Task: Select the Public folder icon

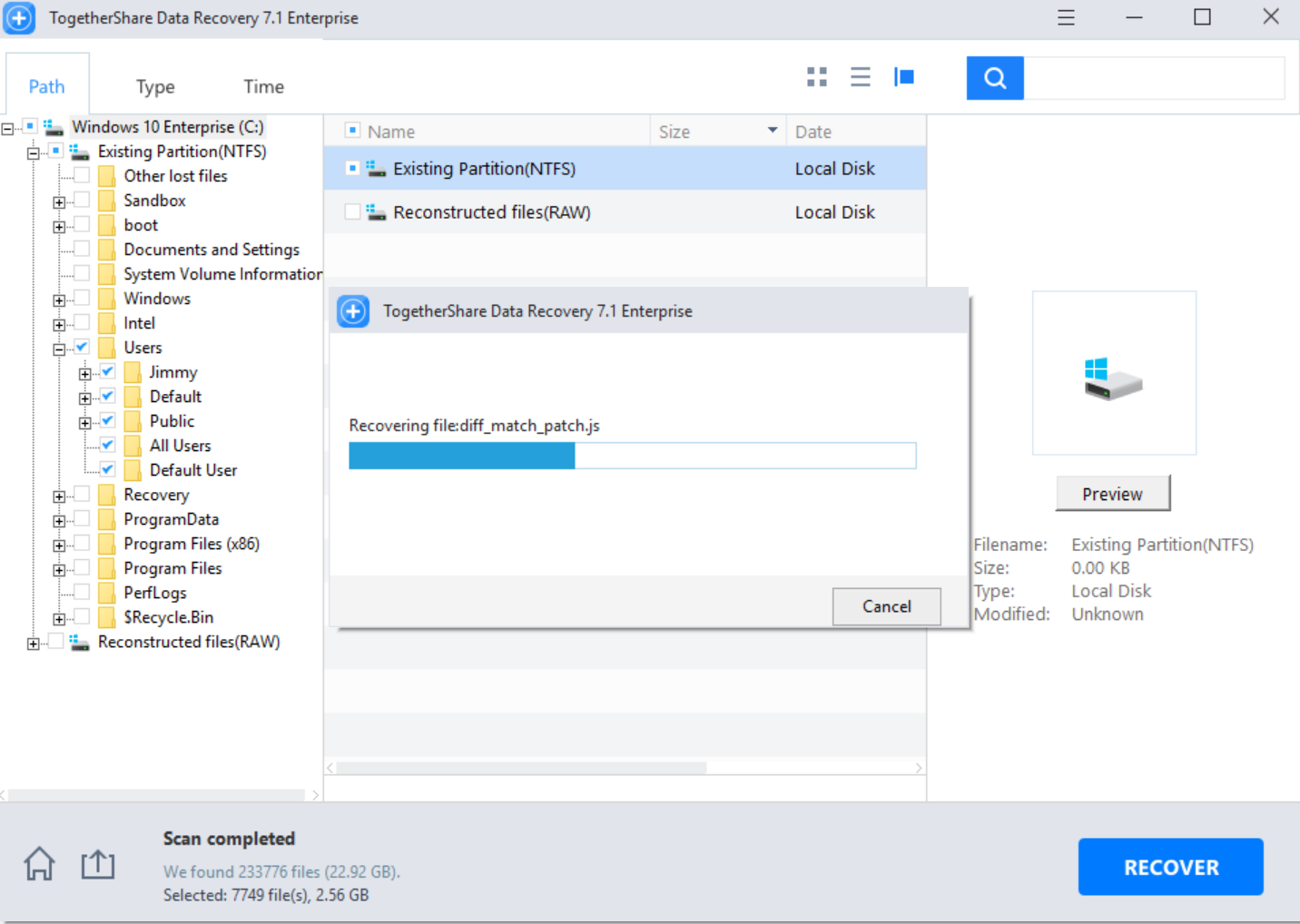Action: pyautogui.click(x=133, y=421)
